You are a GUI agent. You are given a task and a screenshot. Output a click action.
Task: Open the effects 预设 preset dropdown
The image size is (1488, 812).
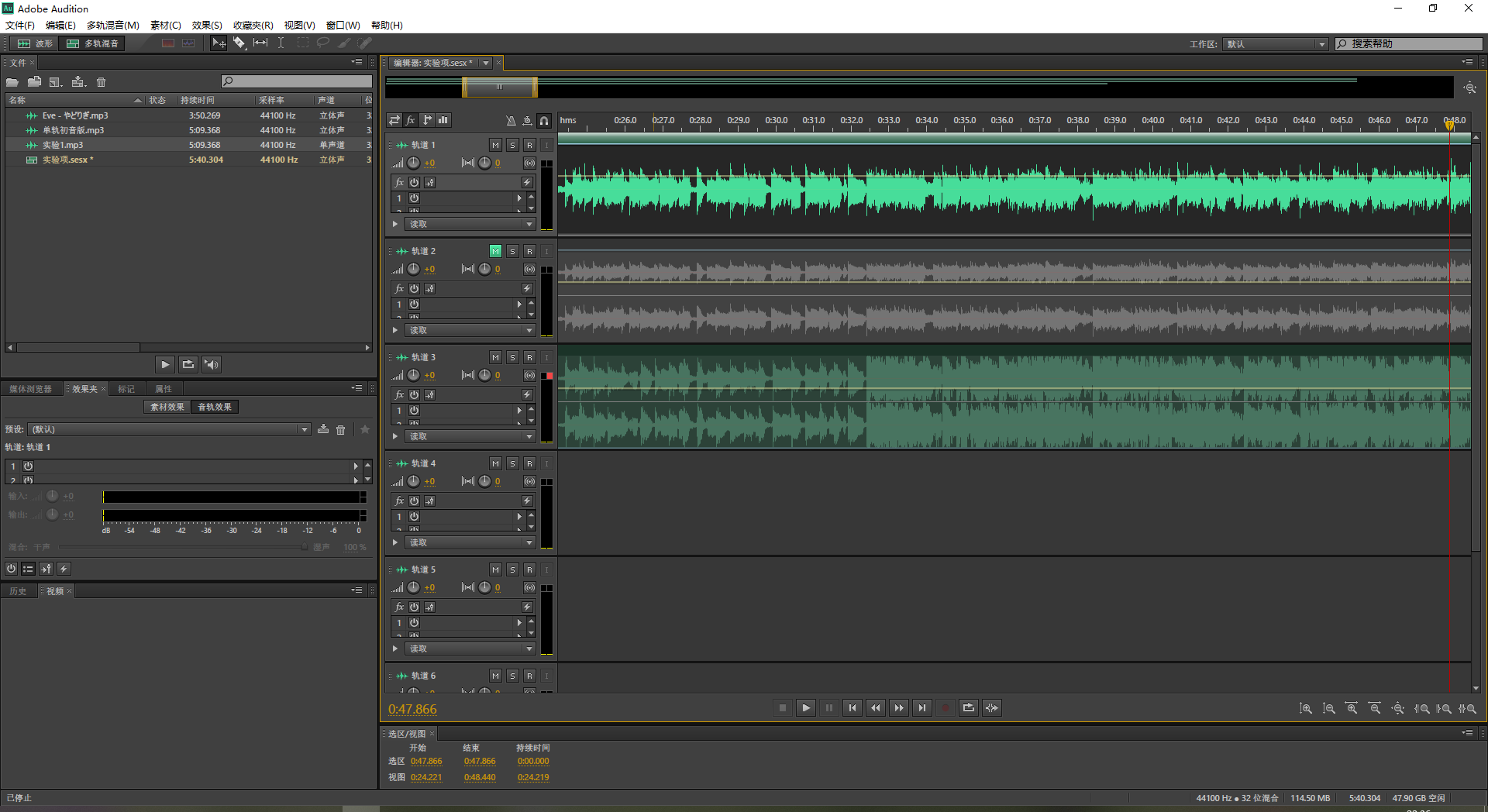coord(169,429)
